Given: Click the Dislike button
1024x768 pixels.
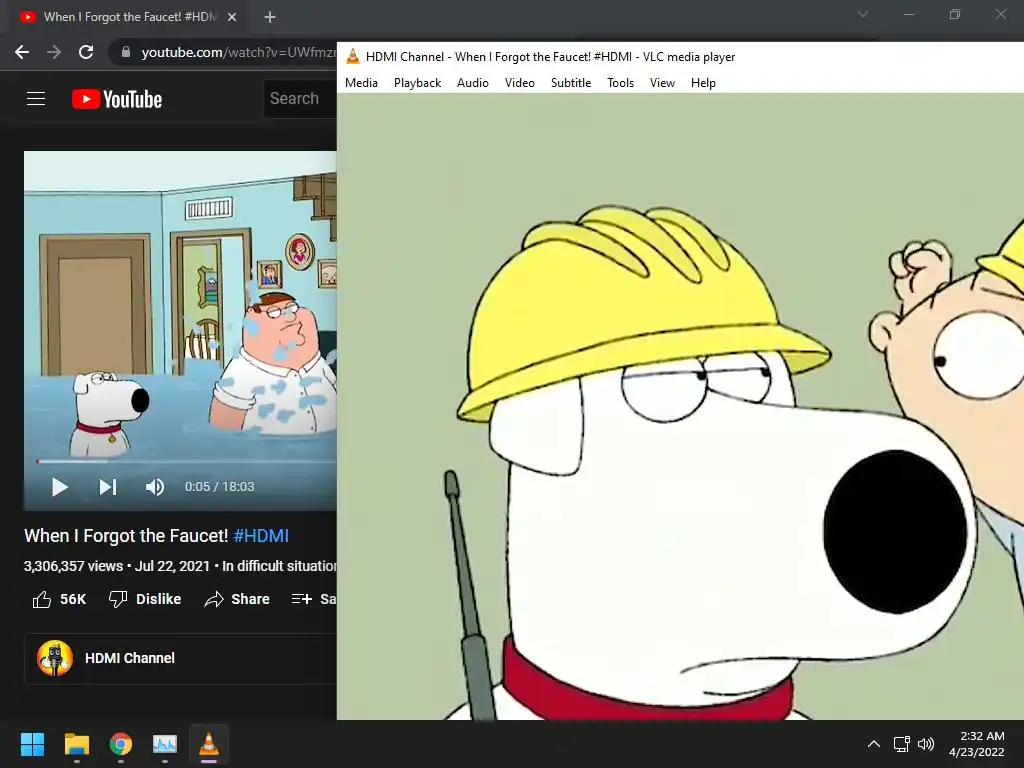Looking at the screenshot, I should [x=145, y=599].
